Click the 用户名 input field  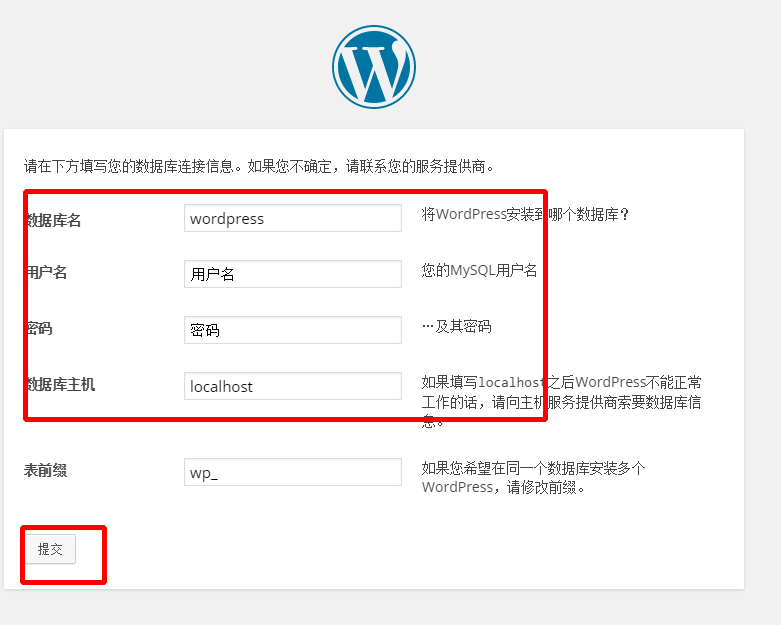point(293,274)
